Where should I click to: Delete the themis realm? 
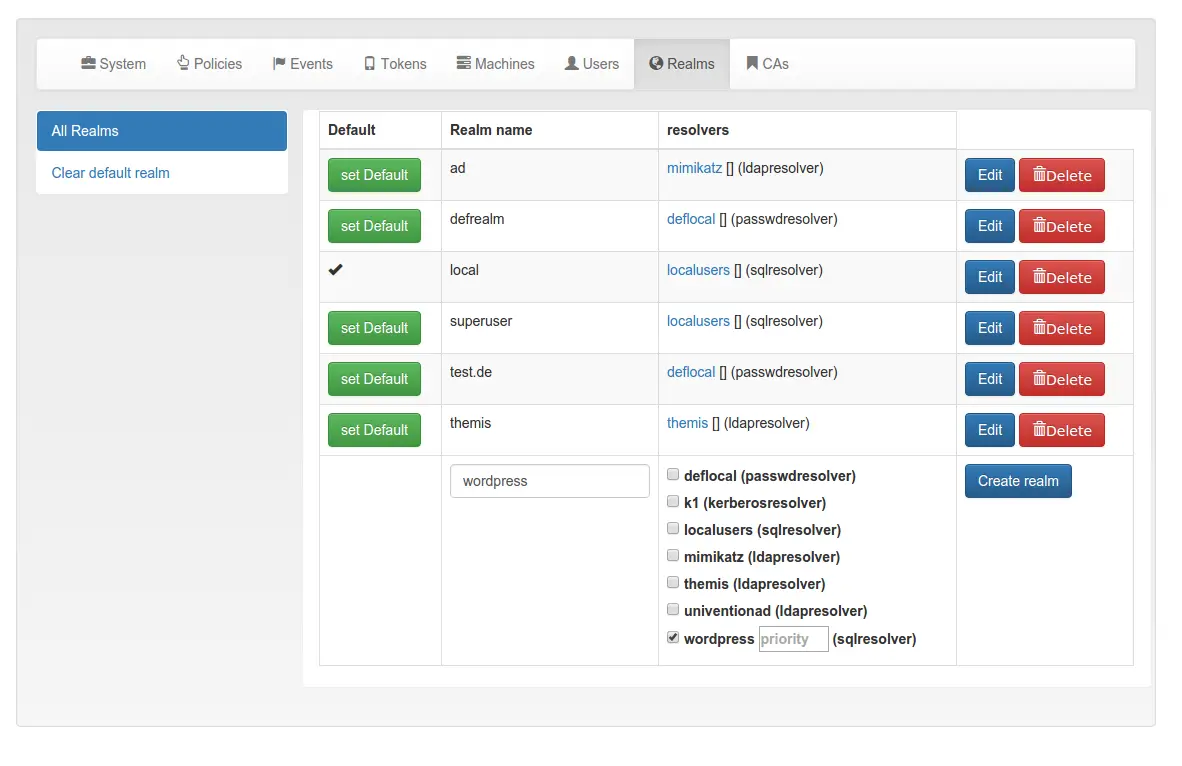(x=1061, y=430)
